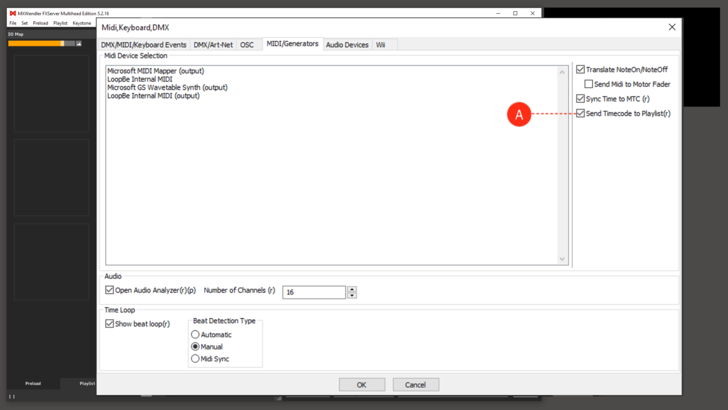Select LoopBe Internal MIDI (output) device

click(153, 96)
